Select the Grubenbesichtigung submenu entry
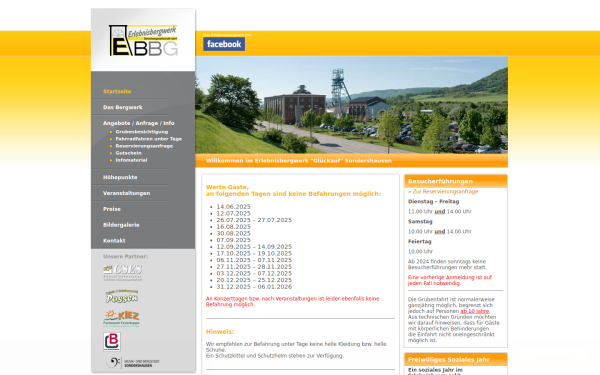 coord(142,132)
